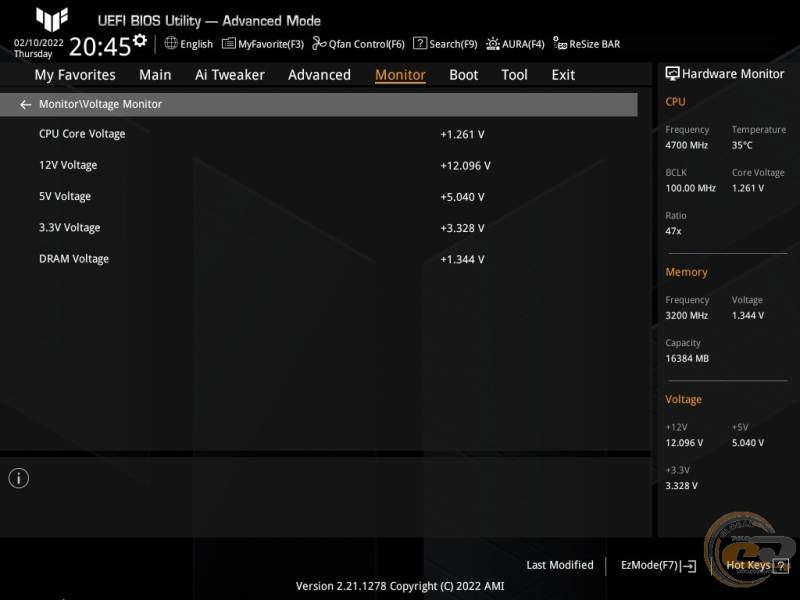The width and height of the screenshot is (800, 600).
Task: Select the 3.3V Voltage row
Action: click(318, 228)
